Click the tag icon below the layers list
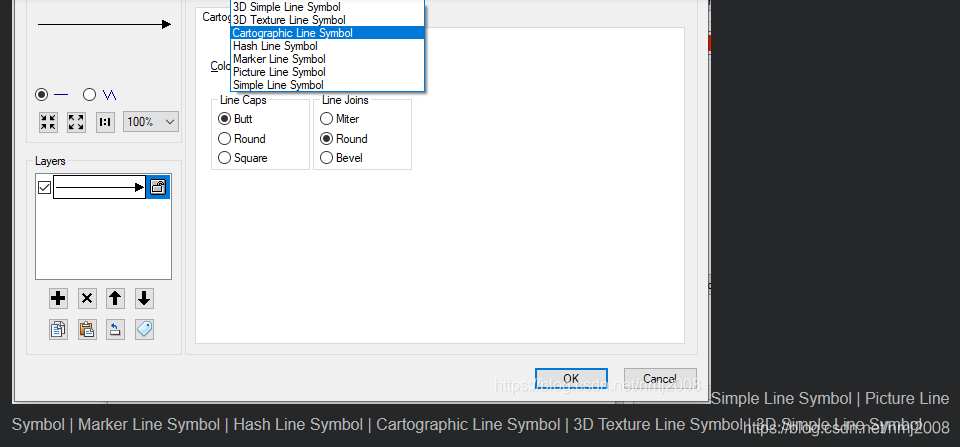Screen dimensions: 960x447 click(144, 329)
